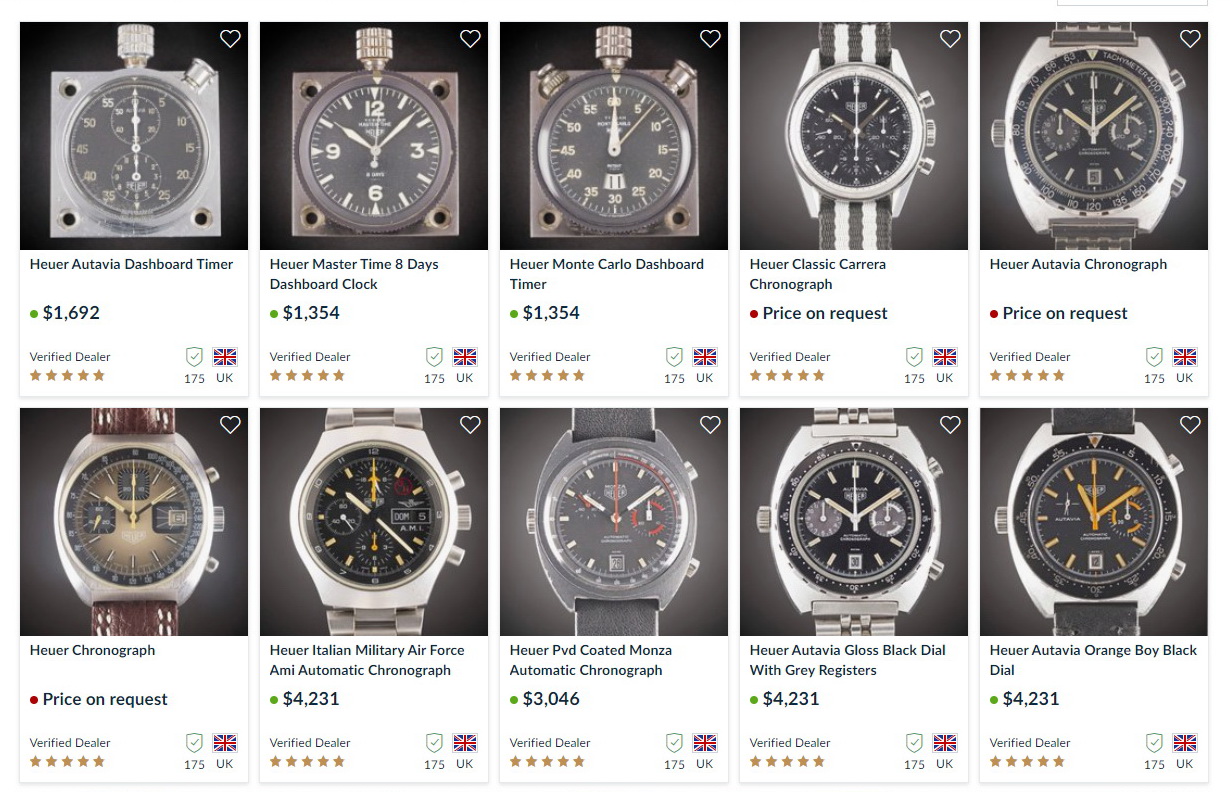Toggle heart on Heuer Master Time 8 Days clock
This screenshot has width=1230, height=792.
pos(470,39)
